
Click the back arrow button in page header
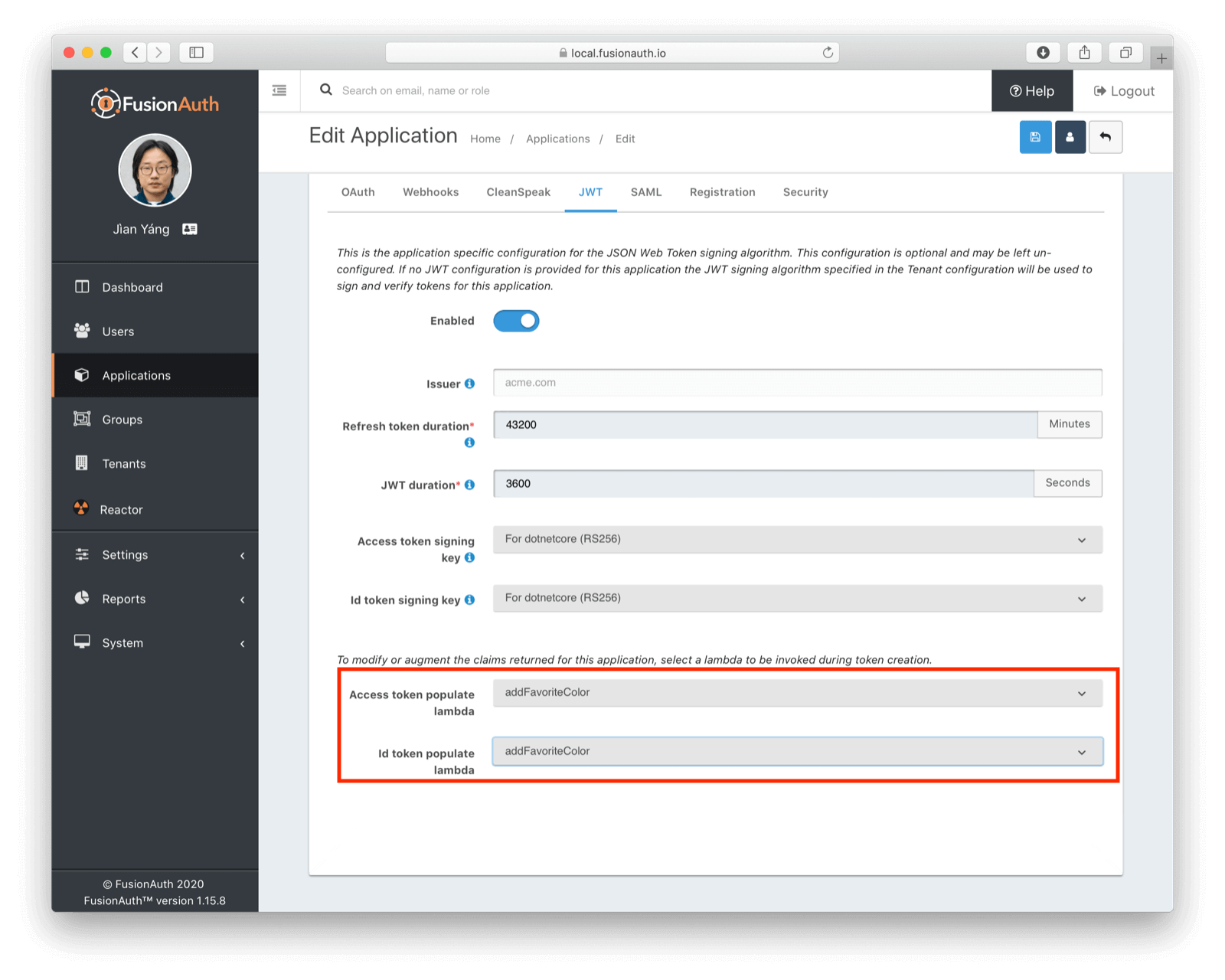[x=1105, y=137]
